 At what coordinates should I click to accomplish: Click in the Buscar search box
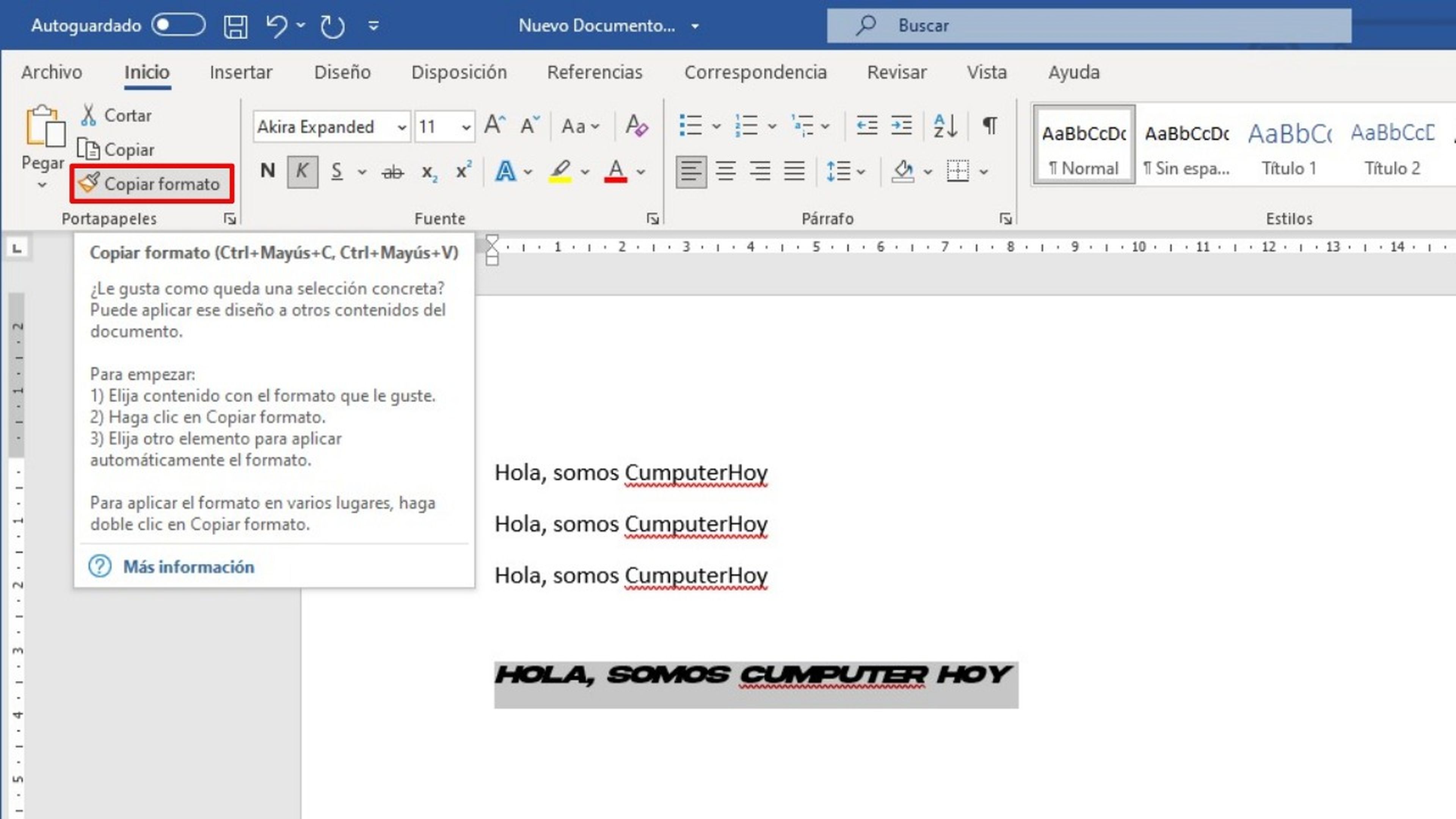(1089, 25)
